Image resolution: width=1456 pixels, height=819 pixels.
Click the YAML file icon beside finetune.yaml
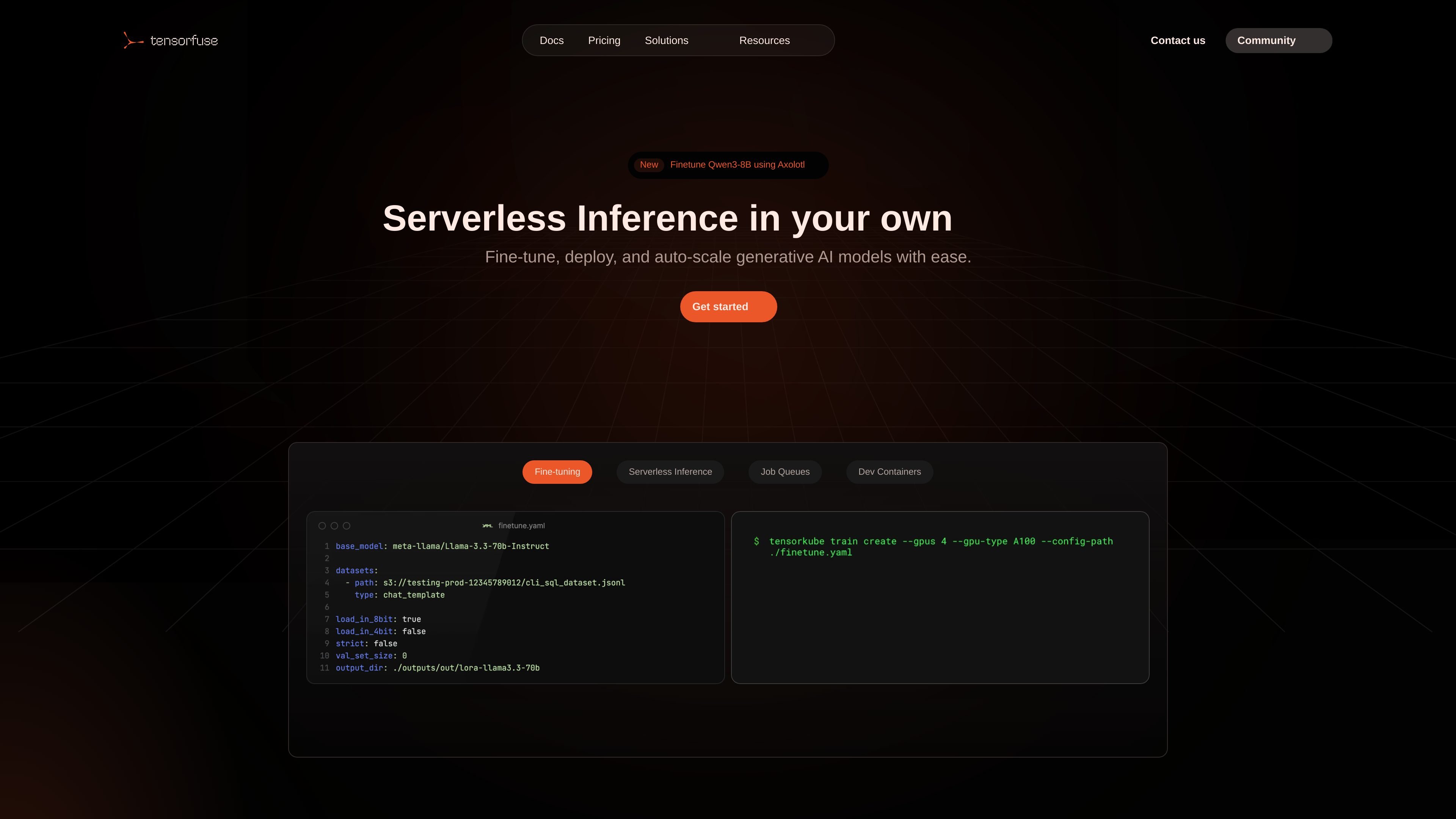(x=487, y=526)
